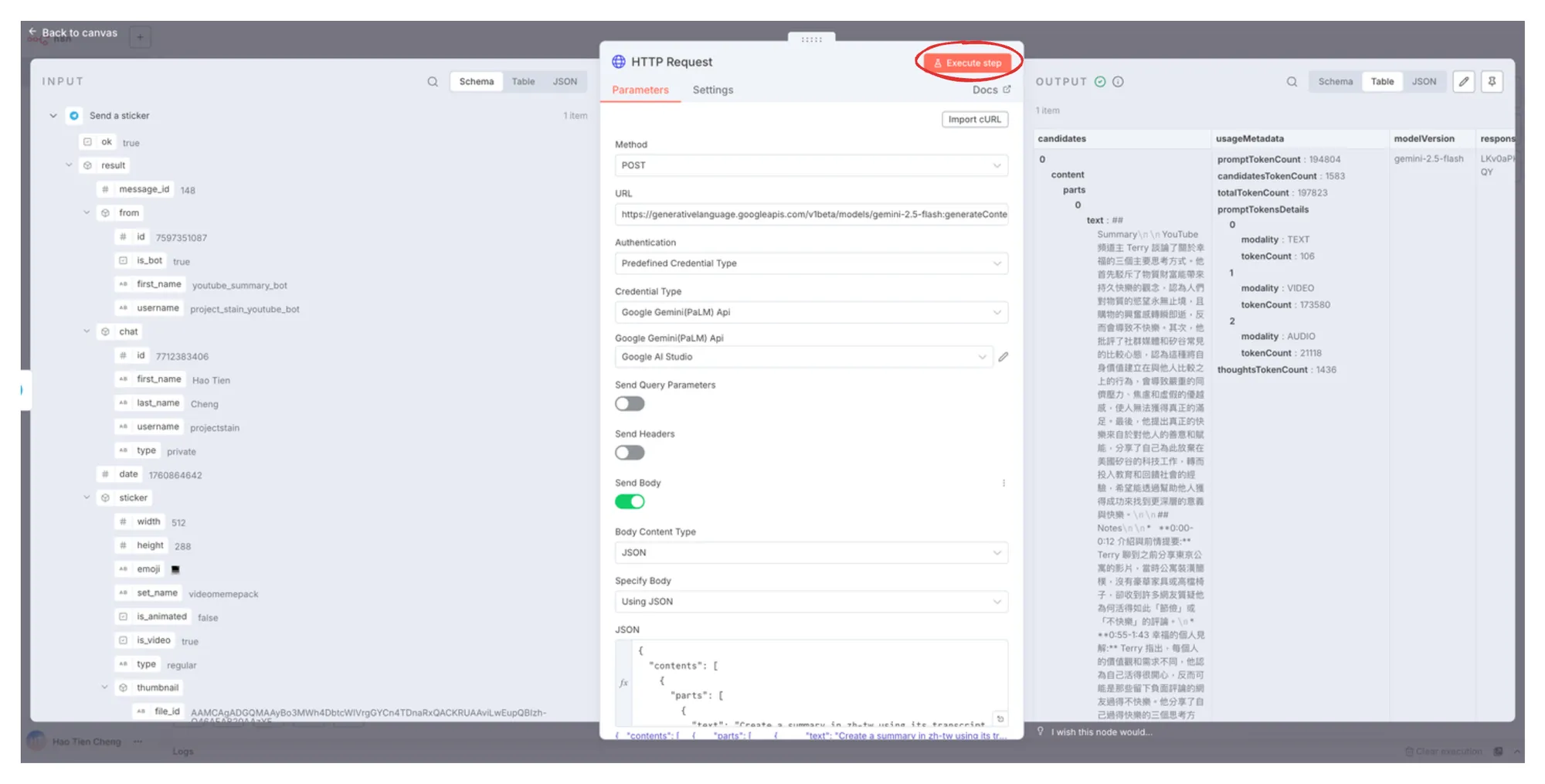Edit the Google AI Studio credential
Image resolution: width=1545 pixels, height=784 pixels.
click(x=1003, y=357)
